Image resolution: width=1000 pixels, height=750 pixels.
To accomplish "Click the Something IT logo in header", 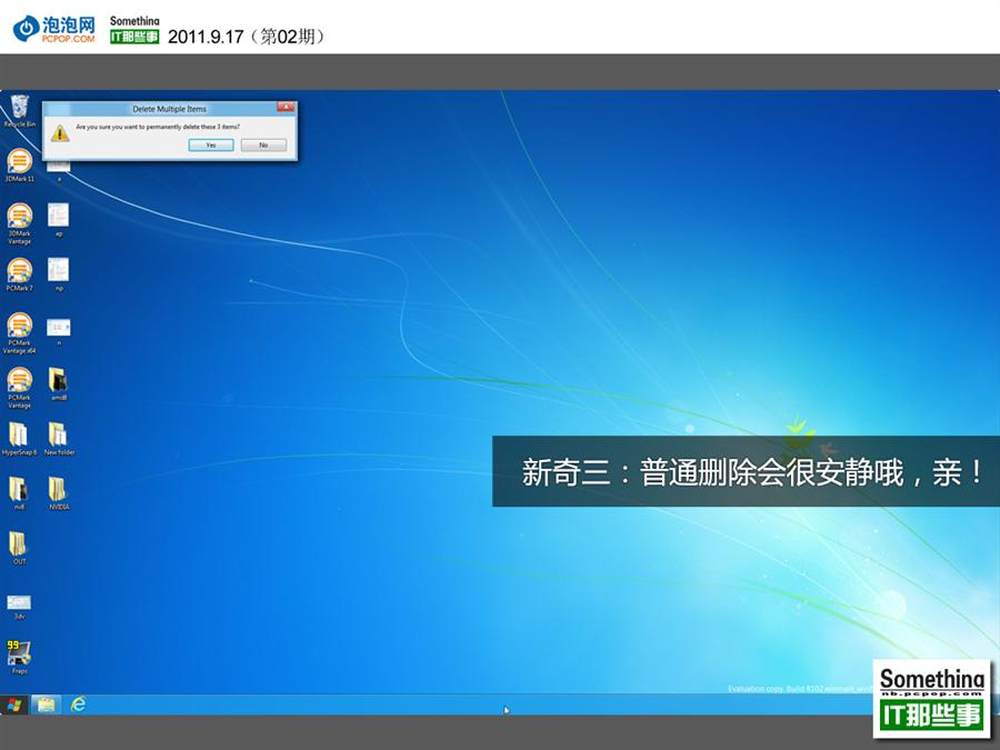I will coord(135,29).
